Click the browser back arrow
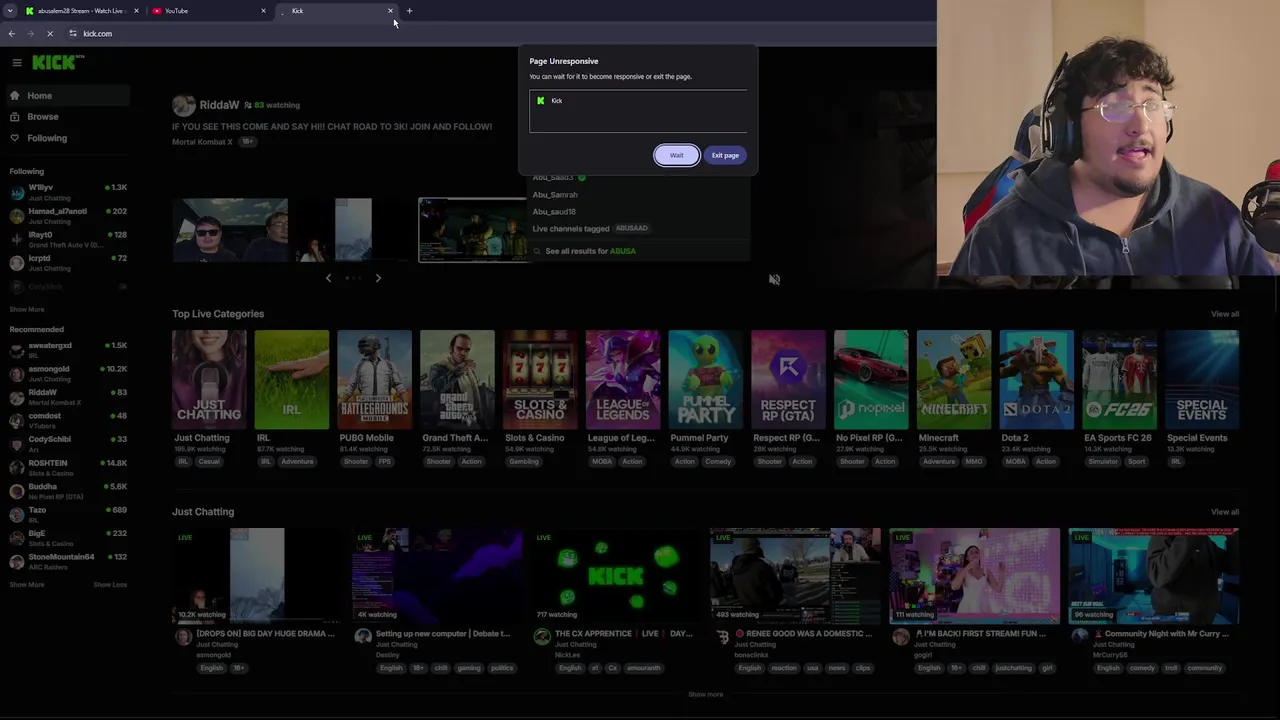 [11, 34]
